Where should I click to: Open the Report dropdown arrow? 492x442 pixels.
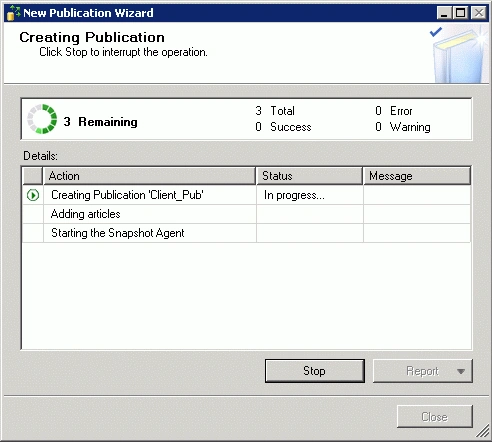point(461,371)
